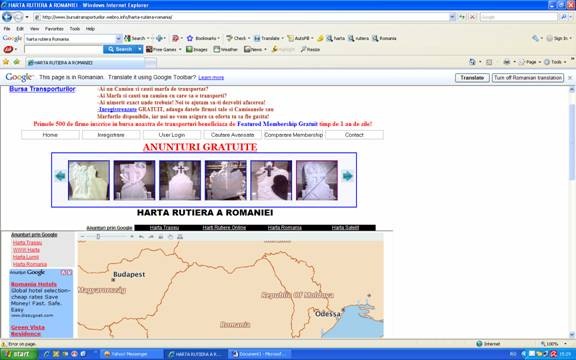Open the Edit menu
The height and width of the screenshot is (360, 576).
pyautogui.click(x=20, y=29)
